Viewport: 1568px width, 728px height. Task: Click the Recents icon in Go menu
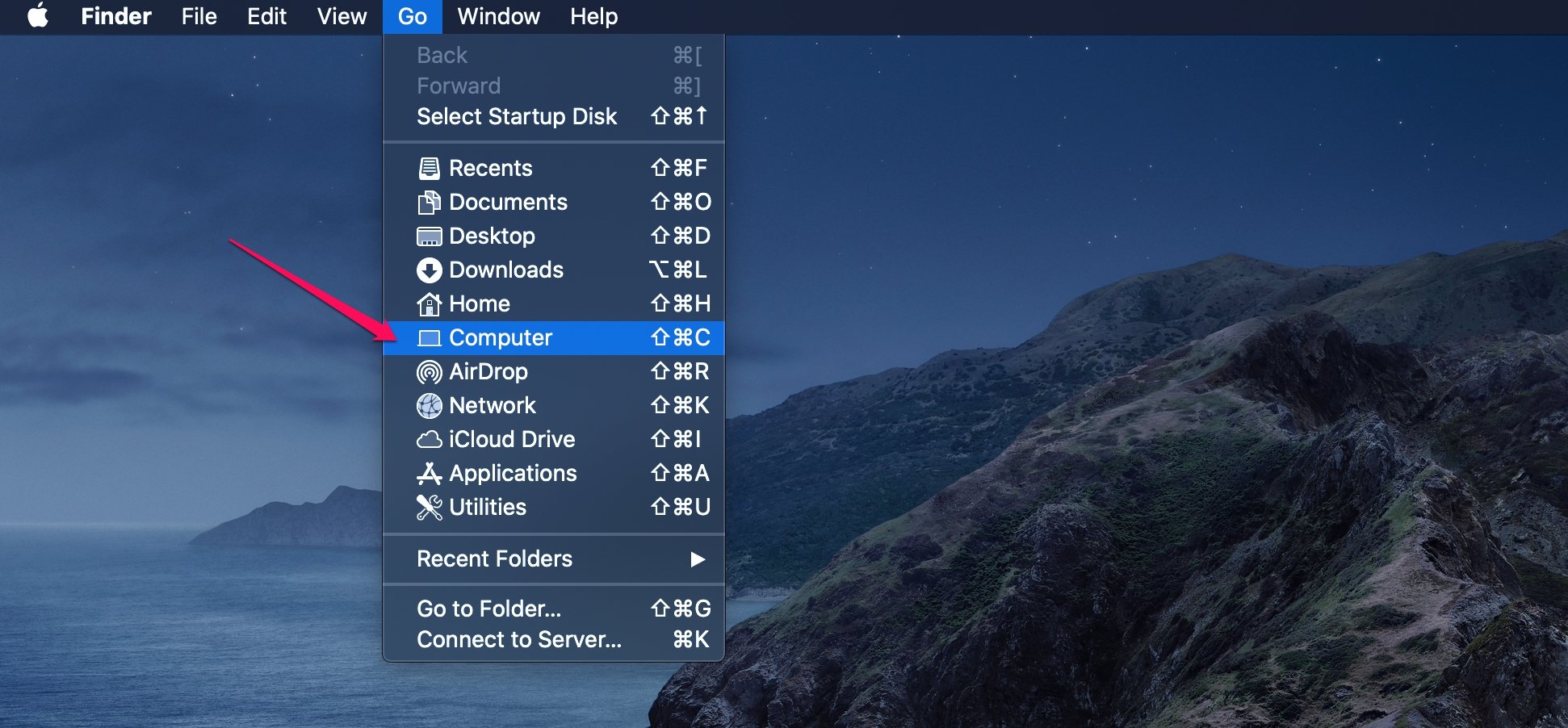coord(429,168)
